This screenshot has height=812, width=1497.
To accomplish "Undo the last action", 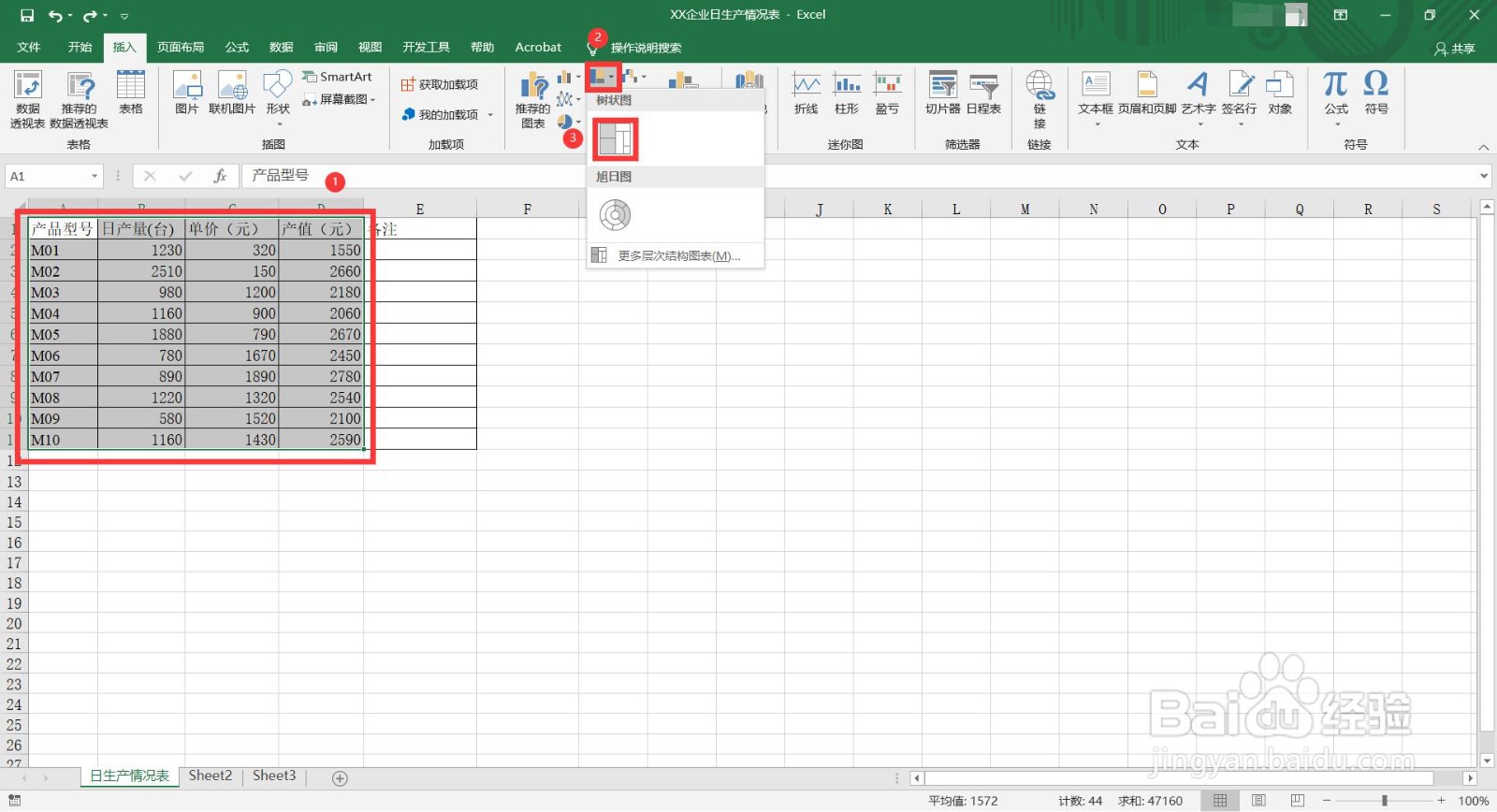I will [x=55, y=15].
